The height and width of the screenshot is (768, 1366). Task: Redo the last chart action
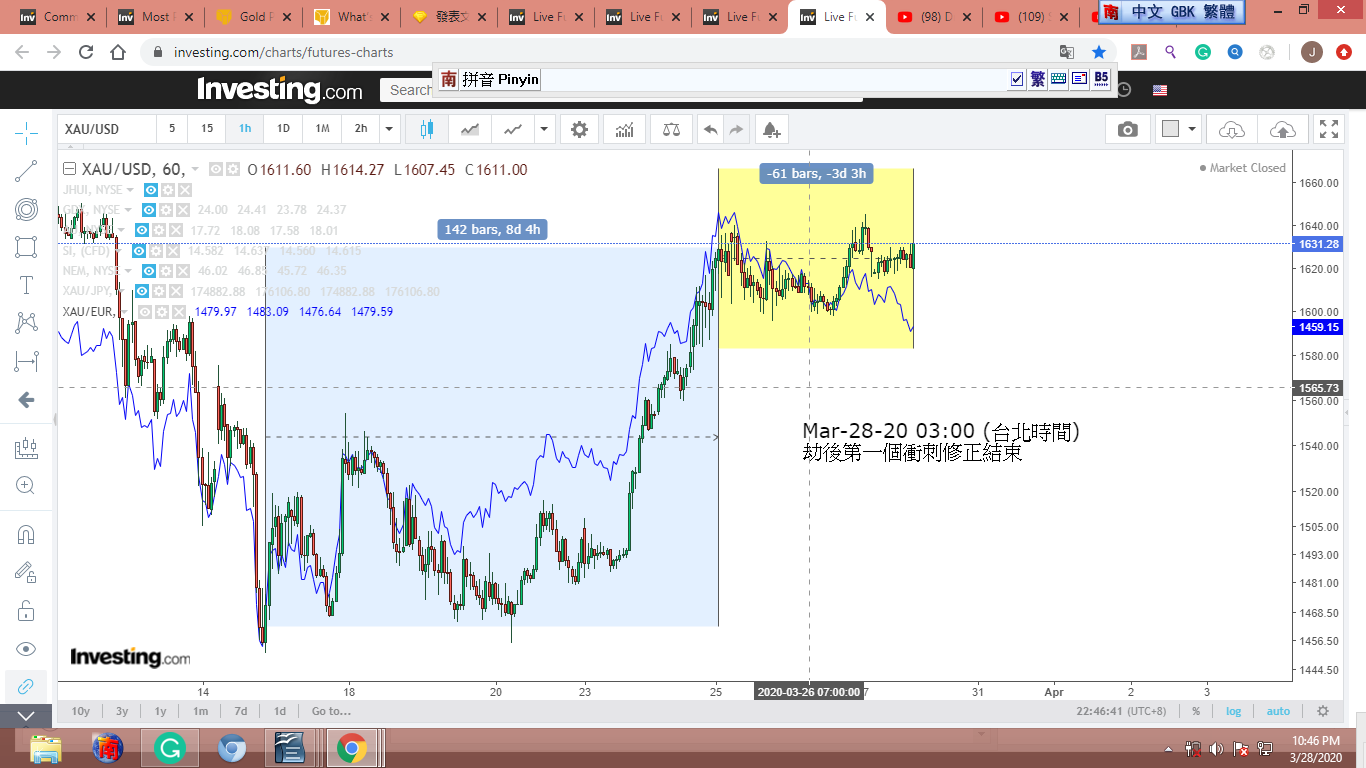click(x=737, y=129)
